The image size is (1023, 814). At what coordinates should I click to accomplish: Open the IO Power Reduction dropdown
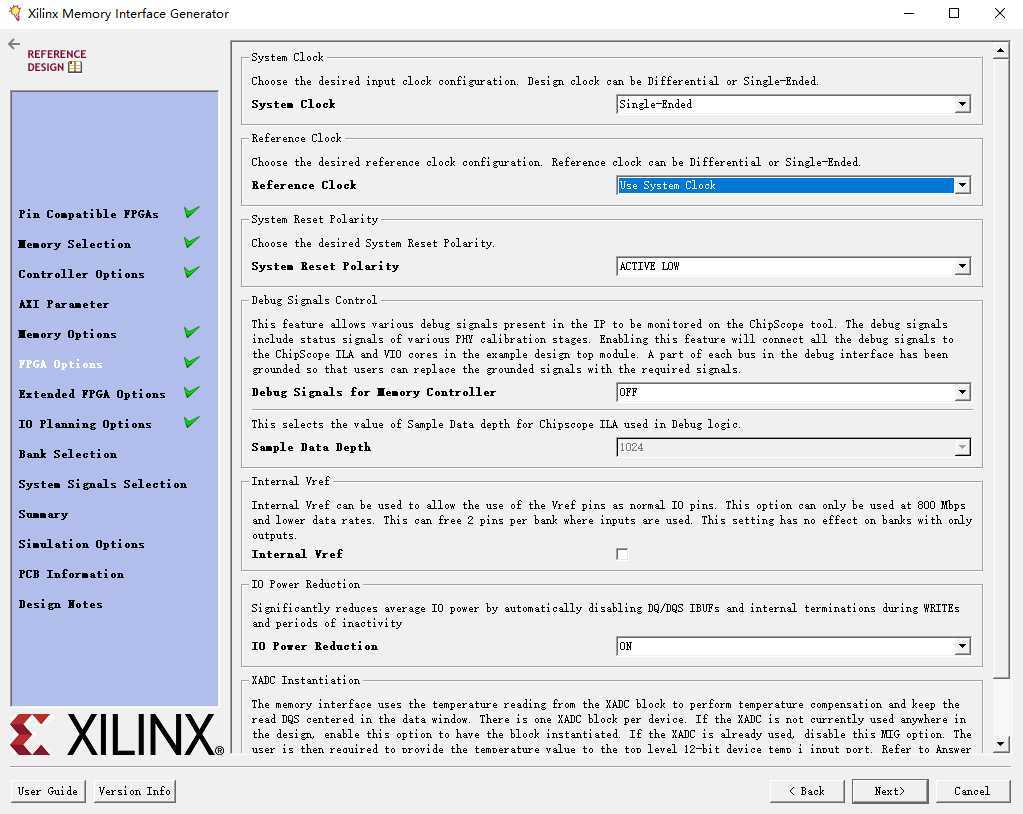click(x=793, y=646)
